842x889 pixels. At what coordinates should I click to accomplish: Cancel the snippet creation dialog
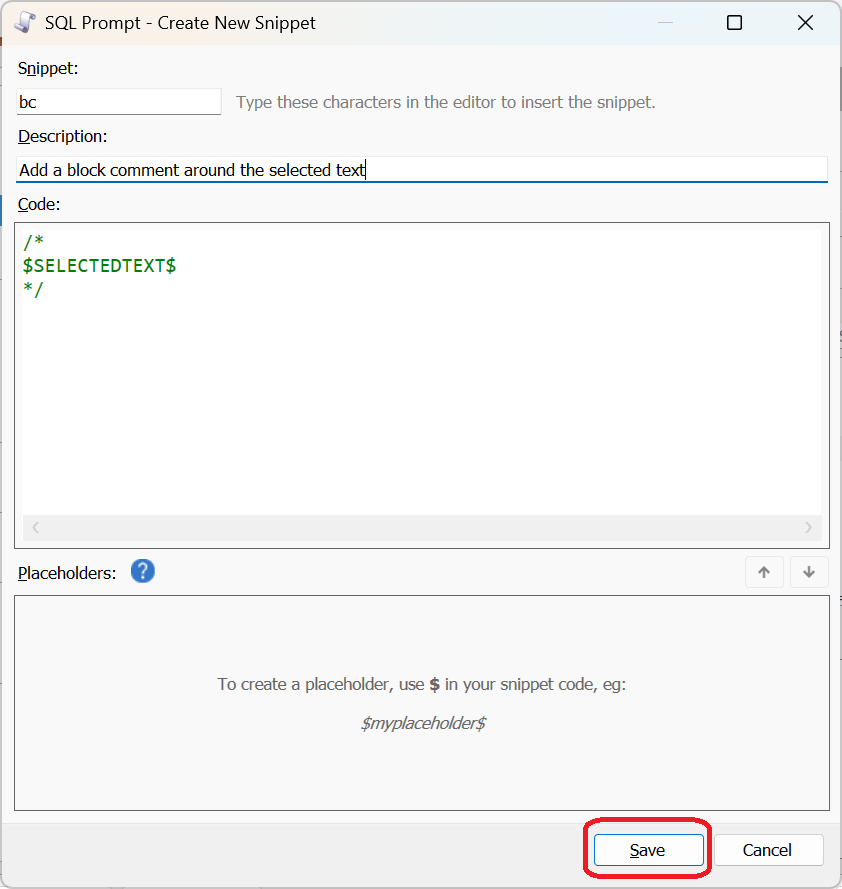(x=768, y=850)
